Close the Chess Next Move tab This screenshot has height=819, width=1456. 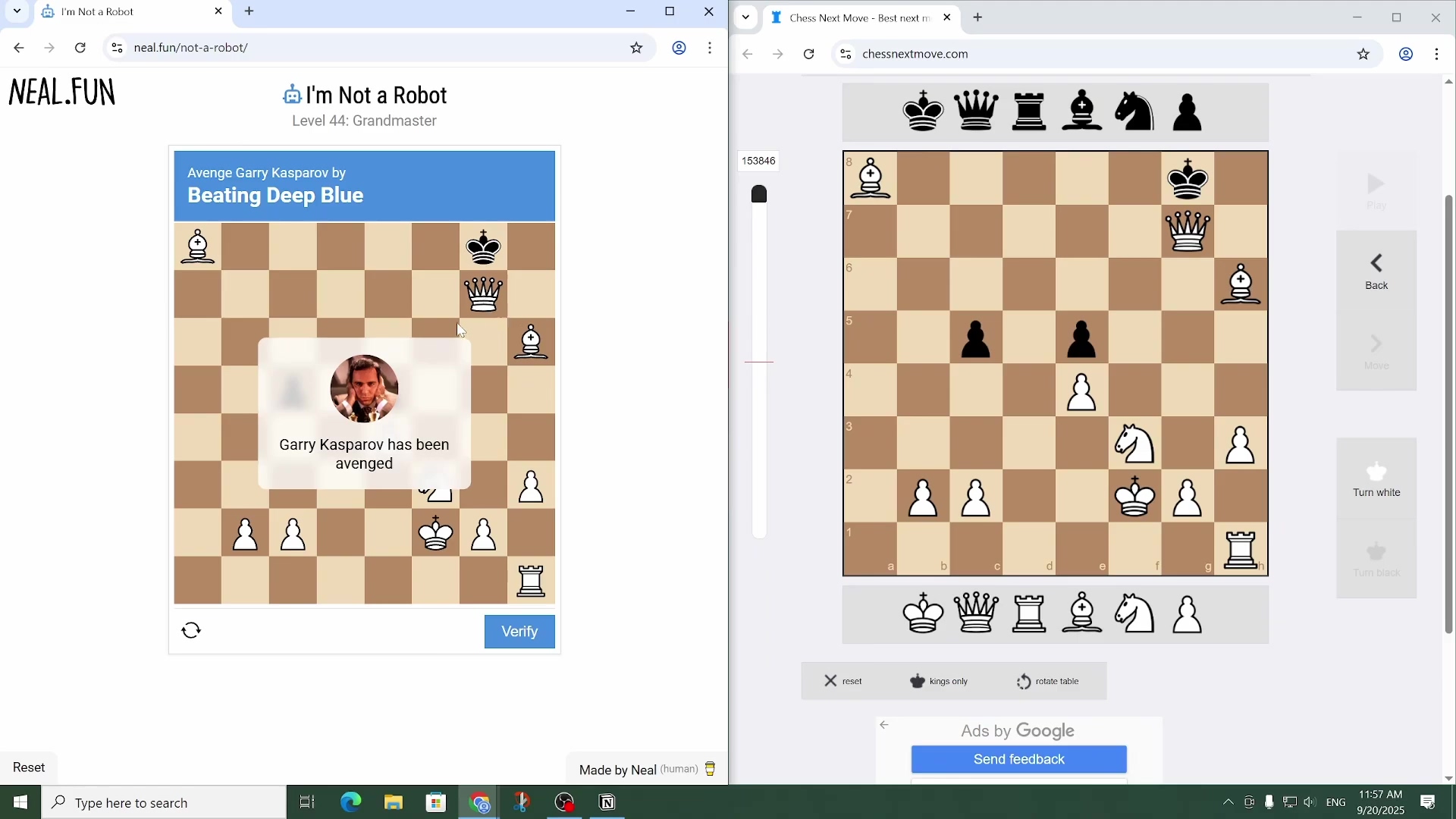pos(947,17)
